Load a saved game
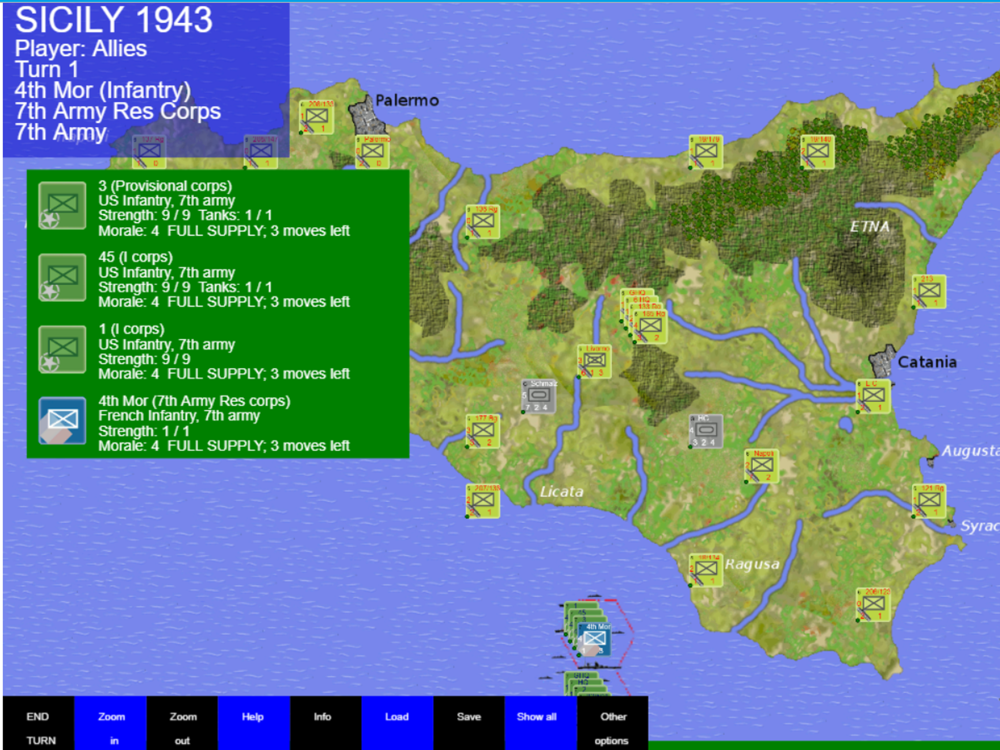The image size is (1000, 750). pos(397,728)
